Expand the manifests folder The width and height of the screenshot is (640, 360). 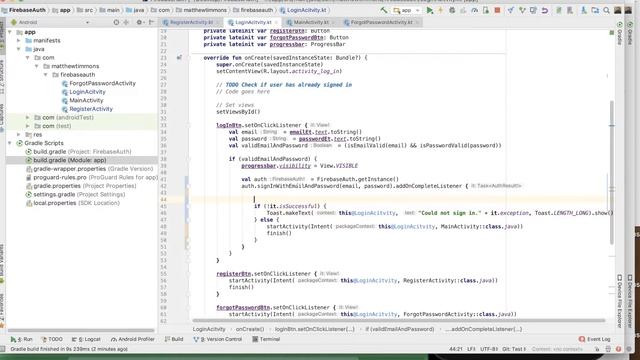(x=19, y=40)
